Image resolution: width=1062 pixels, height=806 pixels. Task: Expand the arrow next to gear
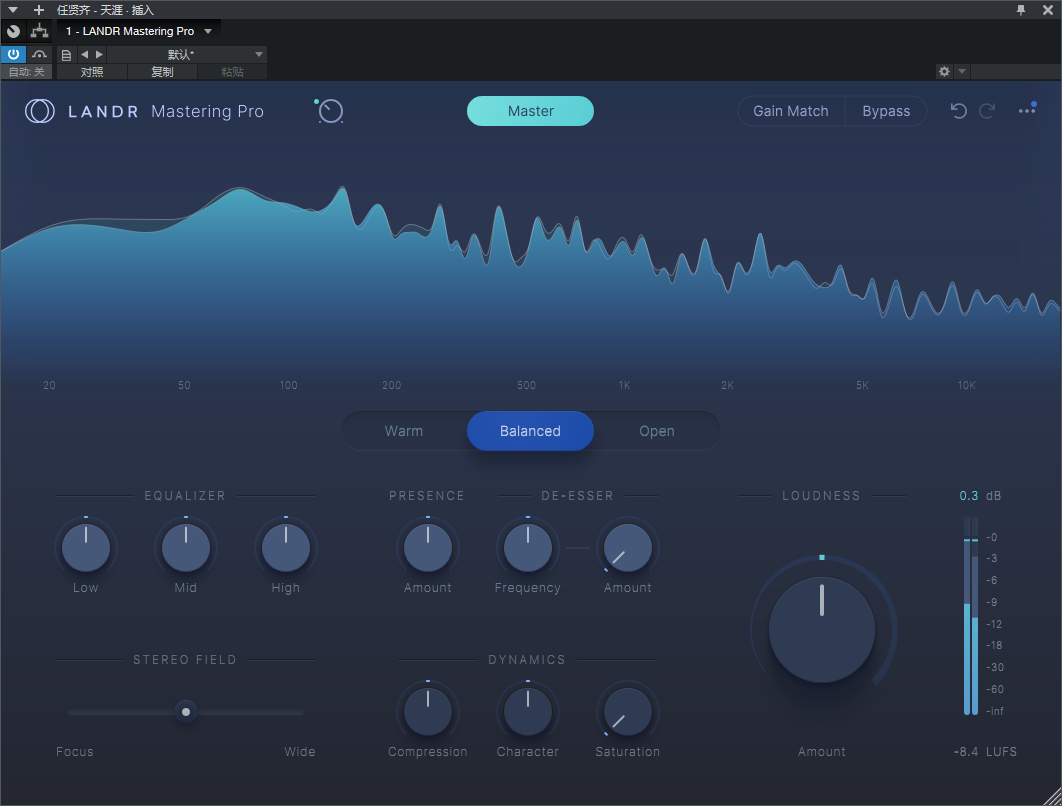click(x=962, y=71)
